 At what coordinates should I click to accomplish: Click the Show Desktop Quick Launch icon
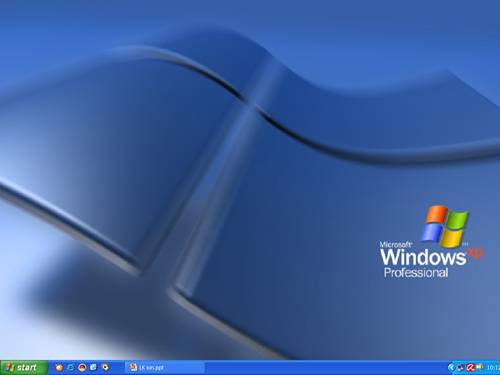point(94,367)
